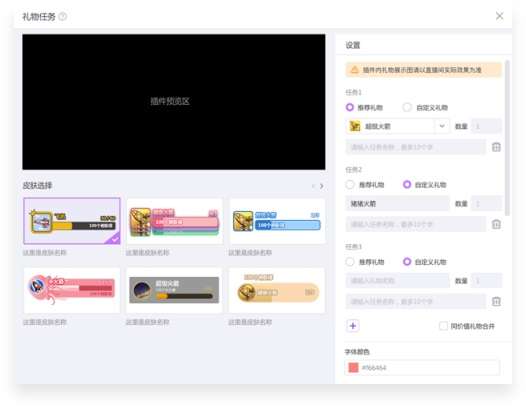Close the 礼物任务 dialog
This screenshot has height=408, width=526.
499,16
